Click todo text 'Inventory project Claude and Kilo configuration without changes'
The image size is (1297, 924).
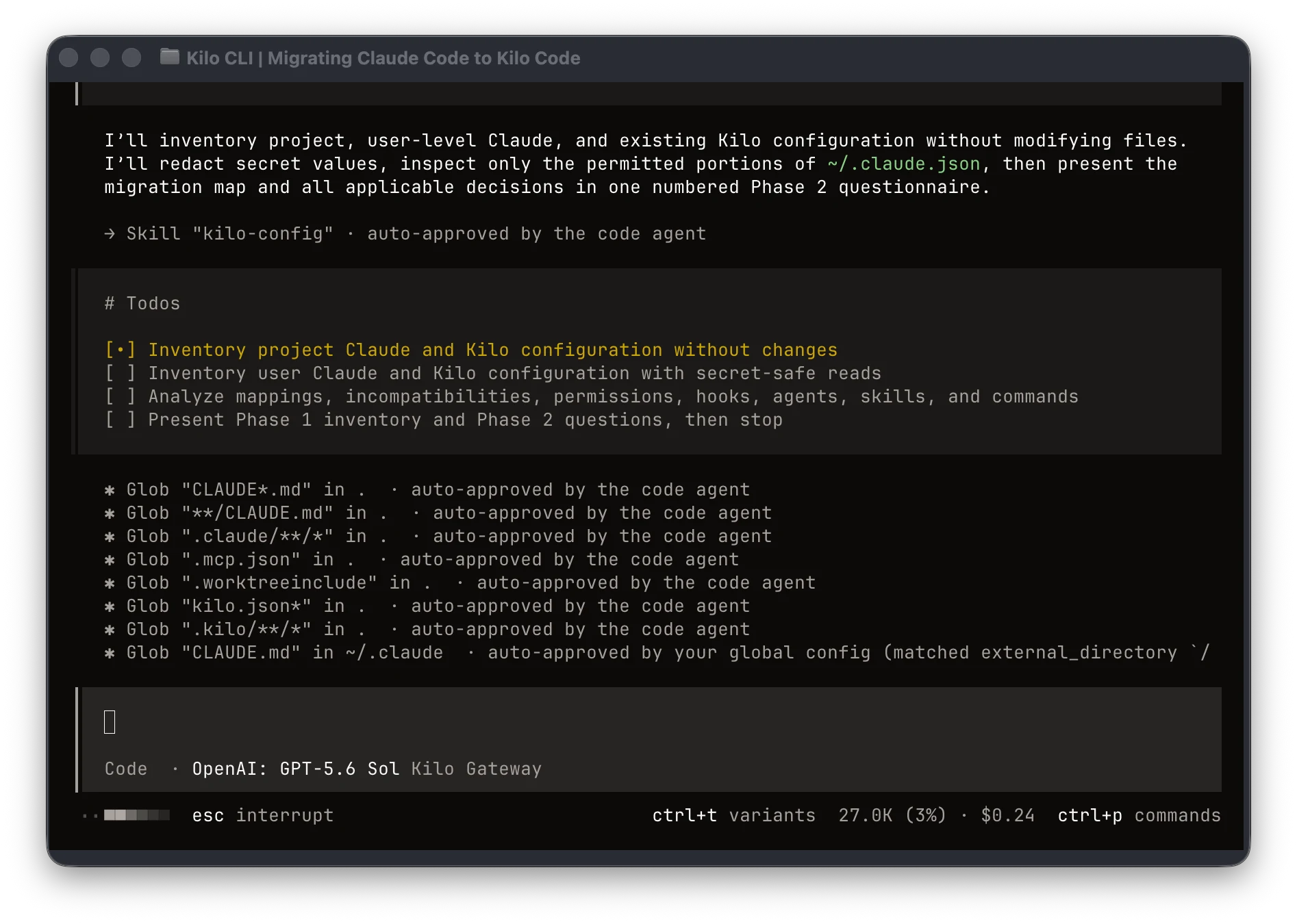493,350
